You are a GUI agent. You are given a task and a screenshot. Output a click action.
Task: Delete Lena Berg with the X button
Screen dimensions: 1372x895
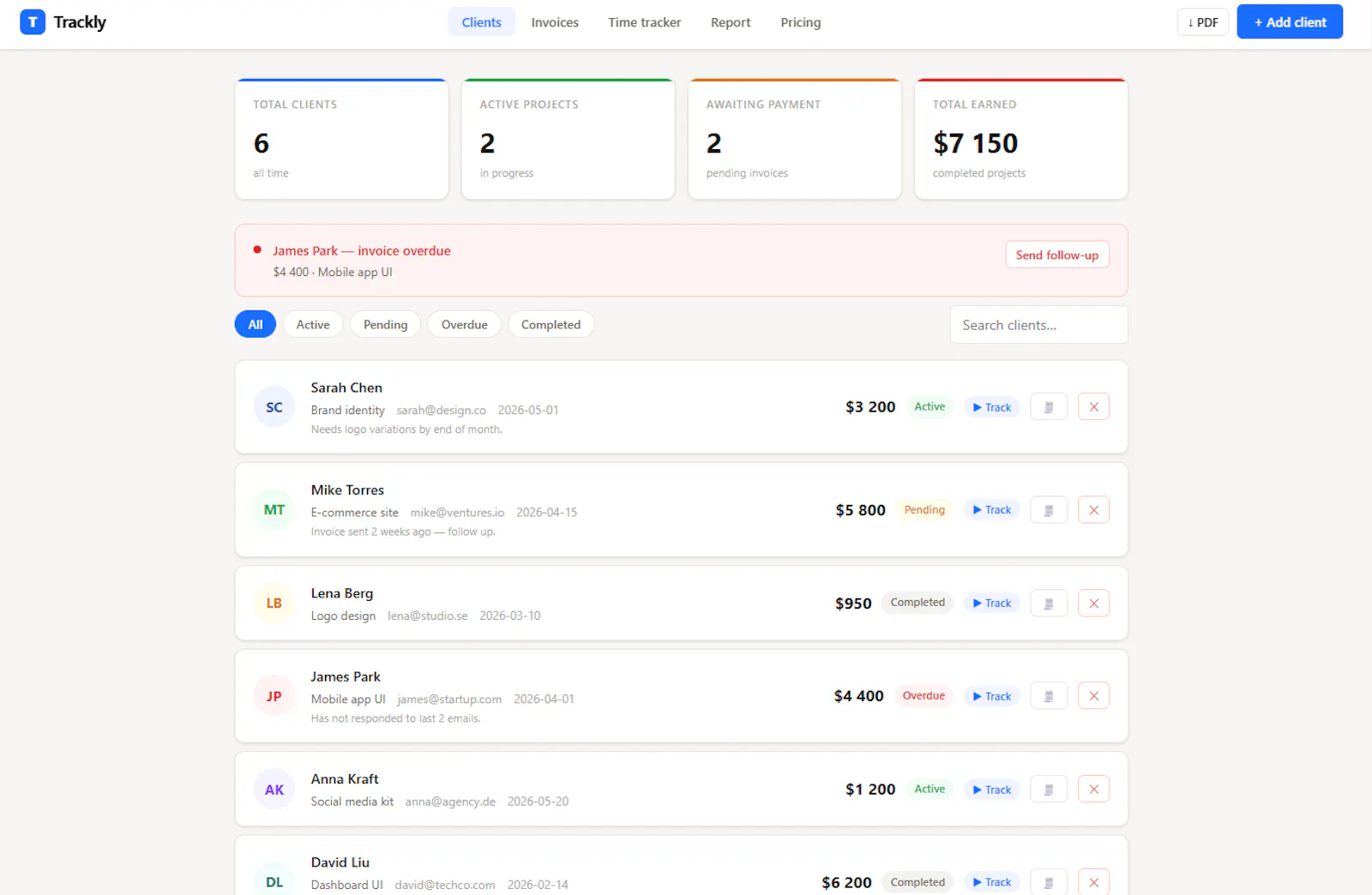pyautogui.click(x=1093, y=604)
